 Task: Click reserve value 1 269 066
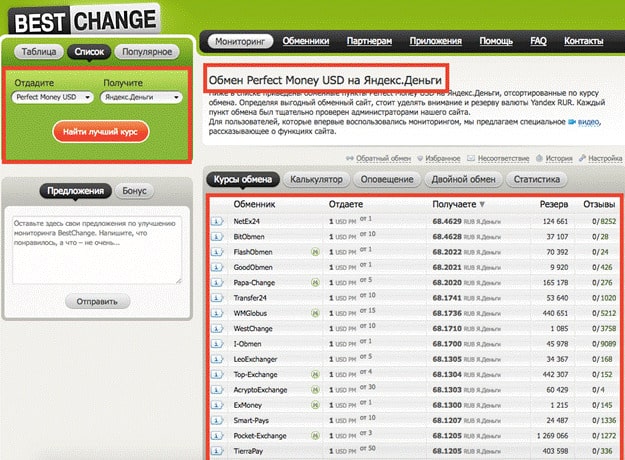tap(552, 436)
